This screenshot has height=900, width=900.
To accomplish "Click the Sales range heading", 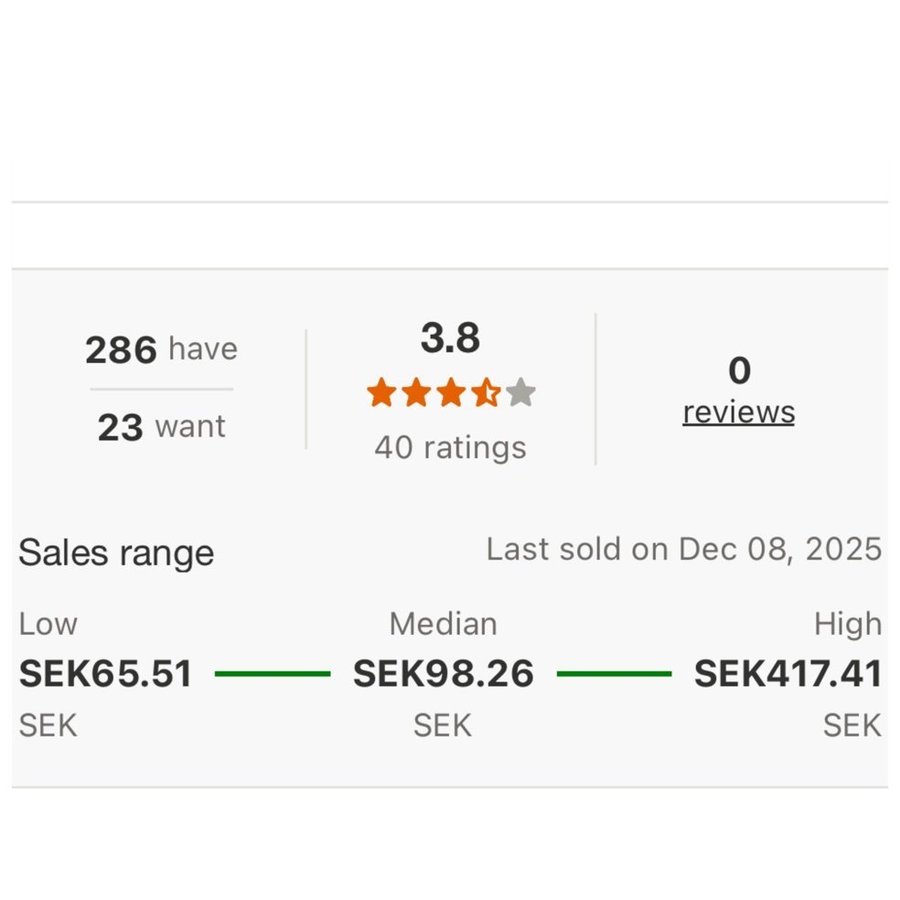I will [x=116, y=553].
